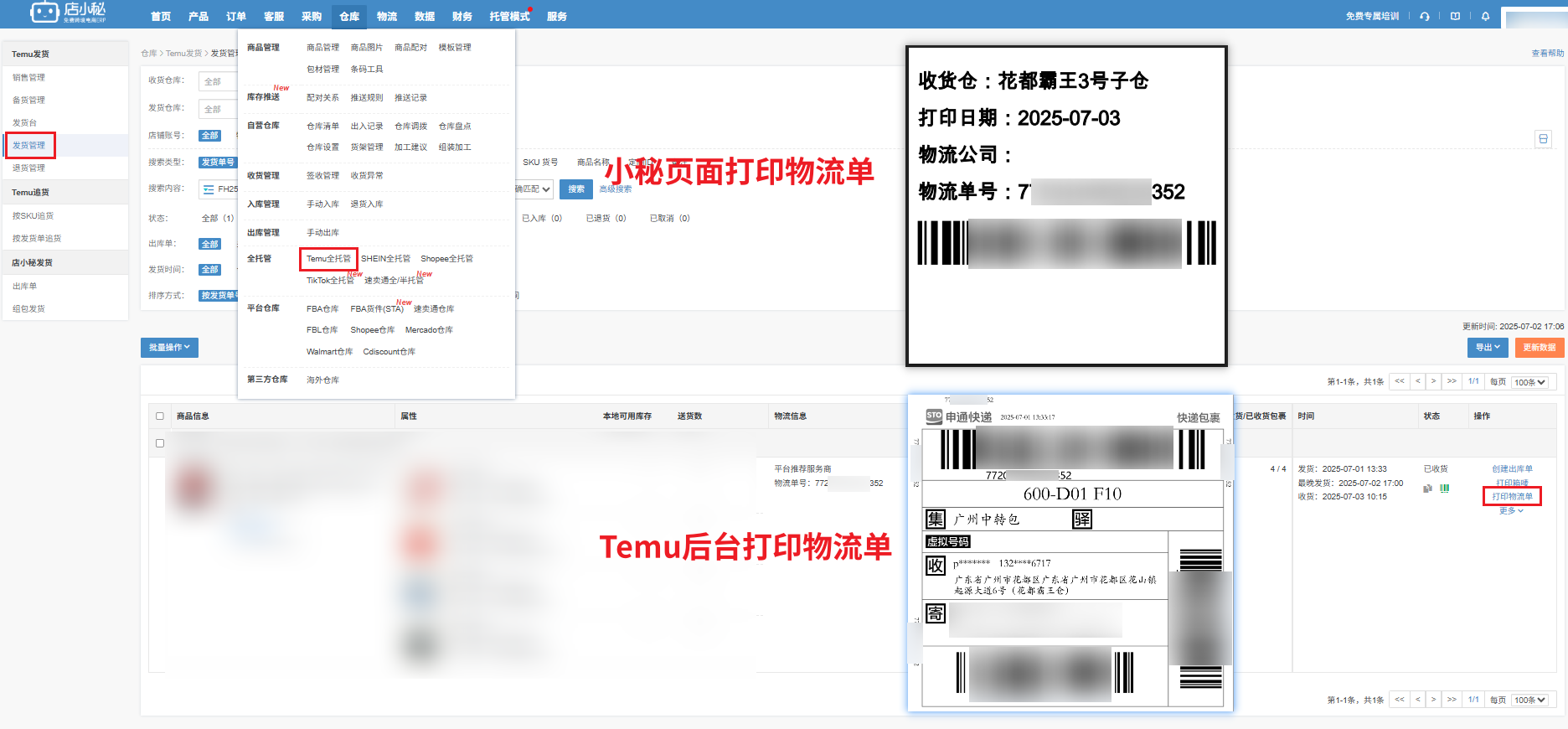
Task: Open the top 100条 per-page dropdown
Action: coord(1529,382)
